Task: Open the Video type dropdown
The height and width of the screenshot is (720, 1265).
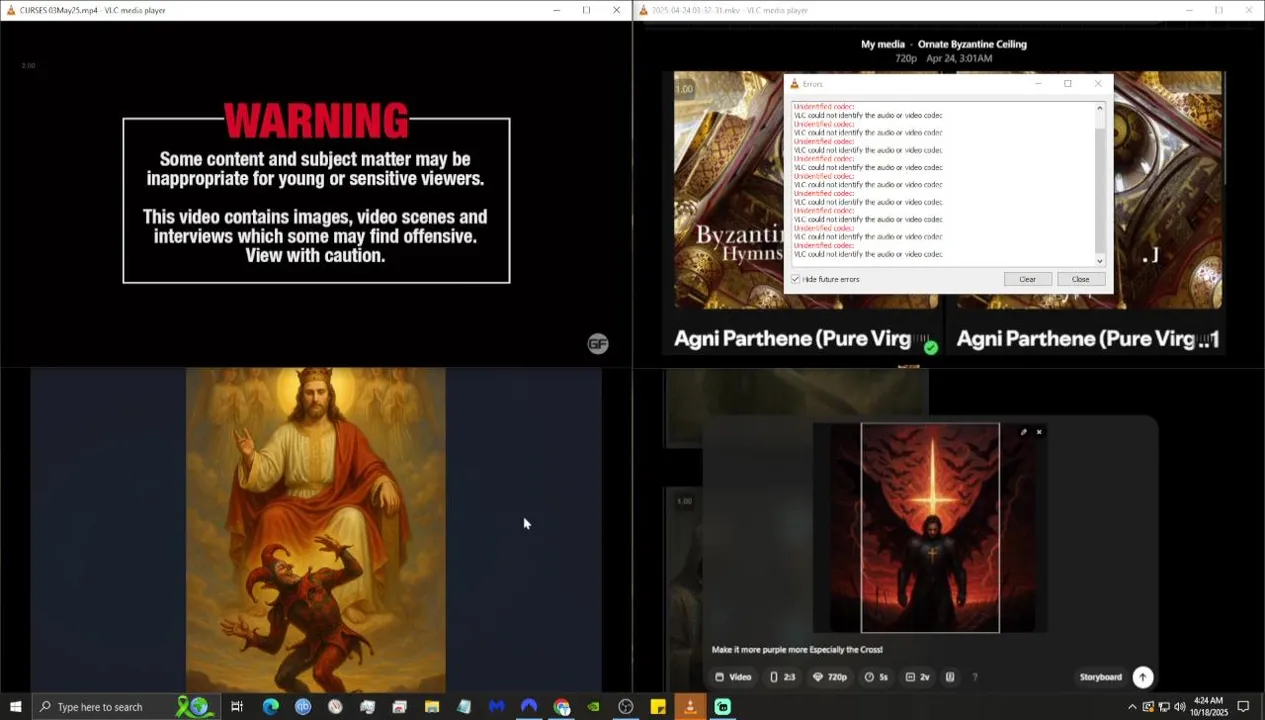Action: click(x=733, y=677)
